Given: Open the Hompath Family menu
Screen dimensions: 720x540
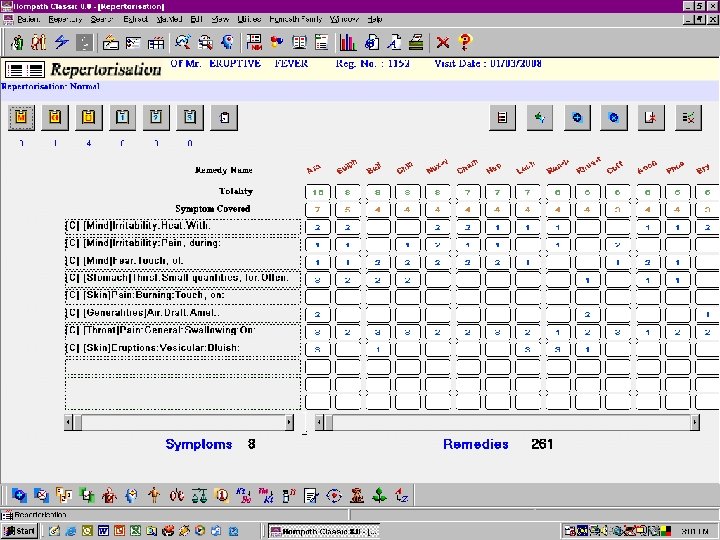Looking at the screenshot, I should [x=297, y=19].
